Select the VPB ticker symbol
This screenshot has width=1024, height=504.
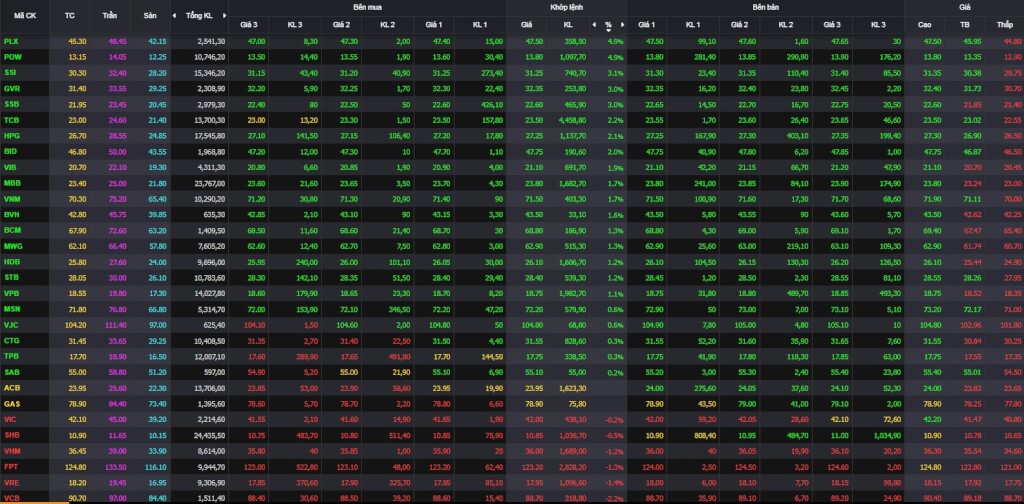click(x=11, y=294)
